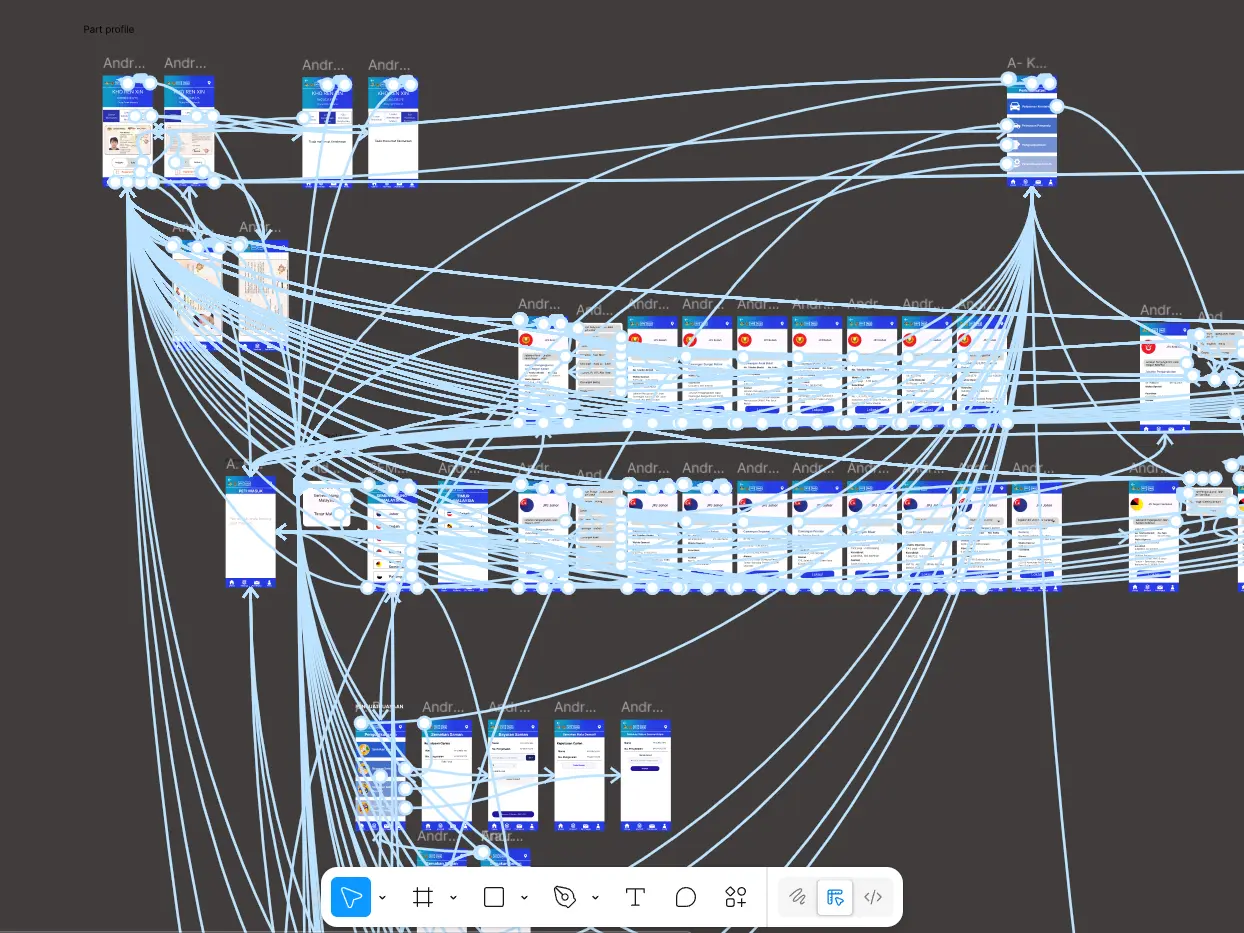Screen dimensions: 1244x933
Task: Expand the Move tool options chevron
Action: click(383, 898)
